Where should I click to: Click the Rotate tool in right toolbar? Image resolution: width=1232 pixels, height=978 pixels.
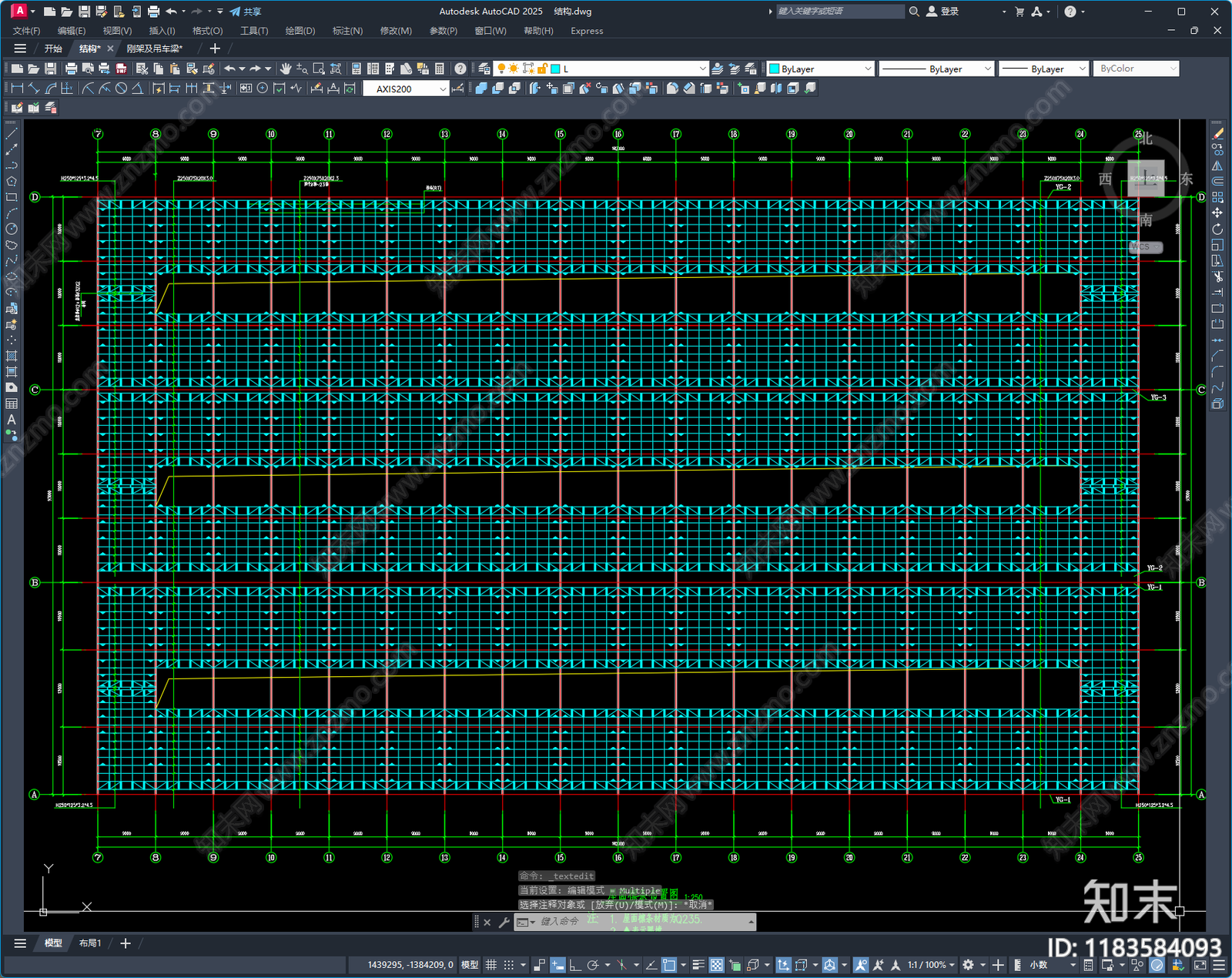coord(1217,229)
